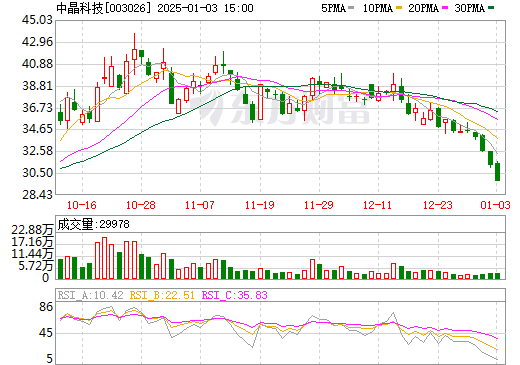The width and height of the screenshot is (520, 365).
Task: Select the 12-23 date label
Action: pos(438,205)
